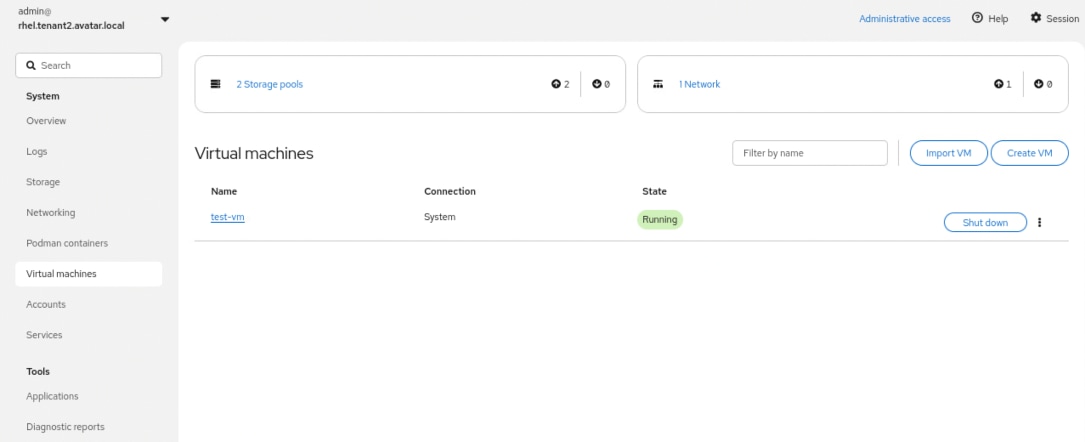Open the host switcher dropdown arrow
This screenshot has height=442, width=1085.
[165, 19]
